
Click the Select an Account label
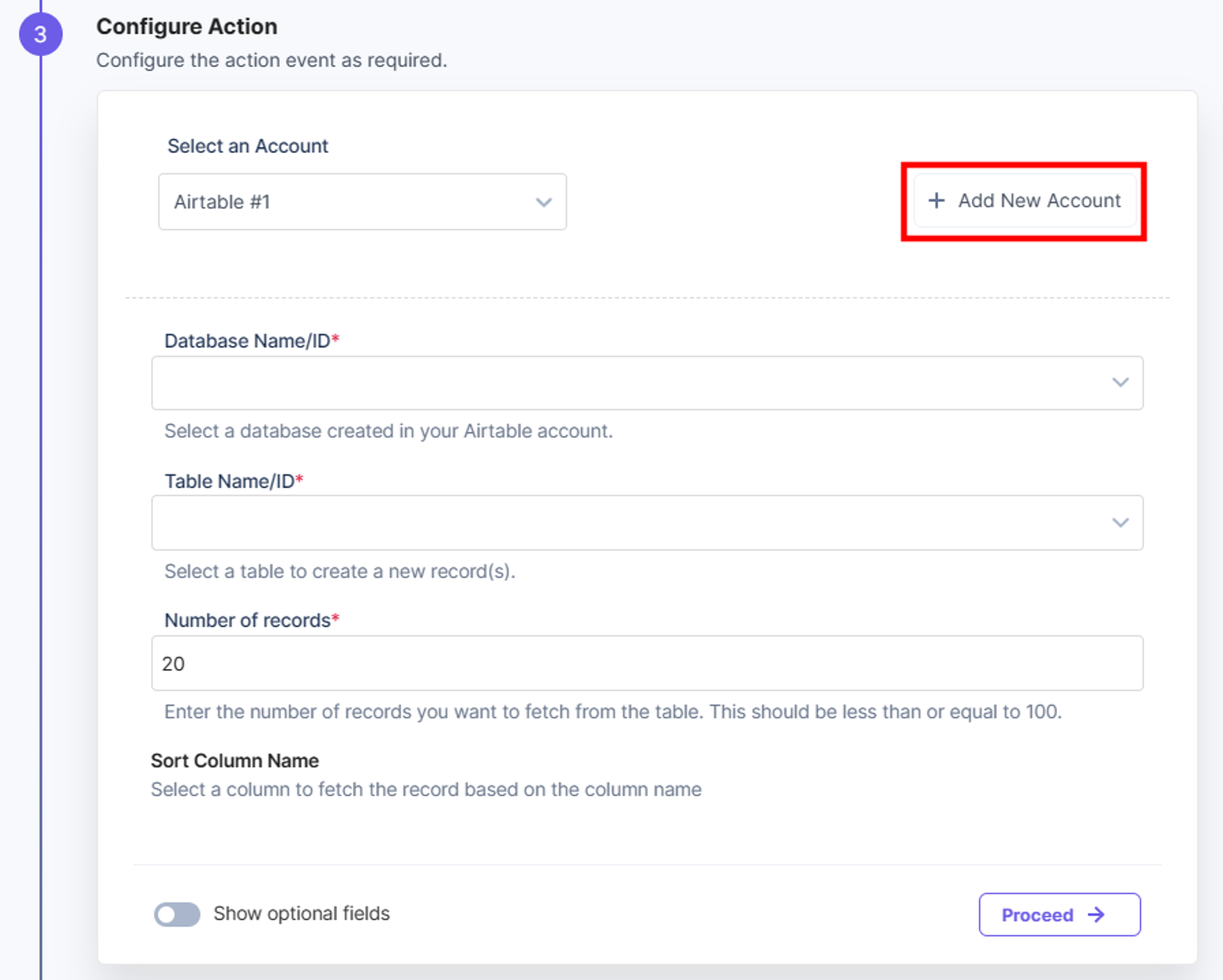pos(248,146)
